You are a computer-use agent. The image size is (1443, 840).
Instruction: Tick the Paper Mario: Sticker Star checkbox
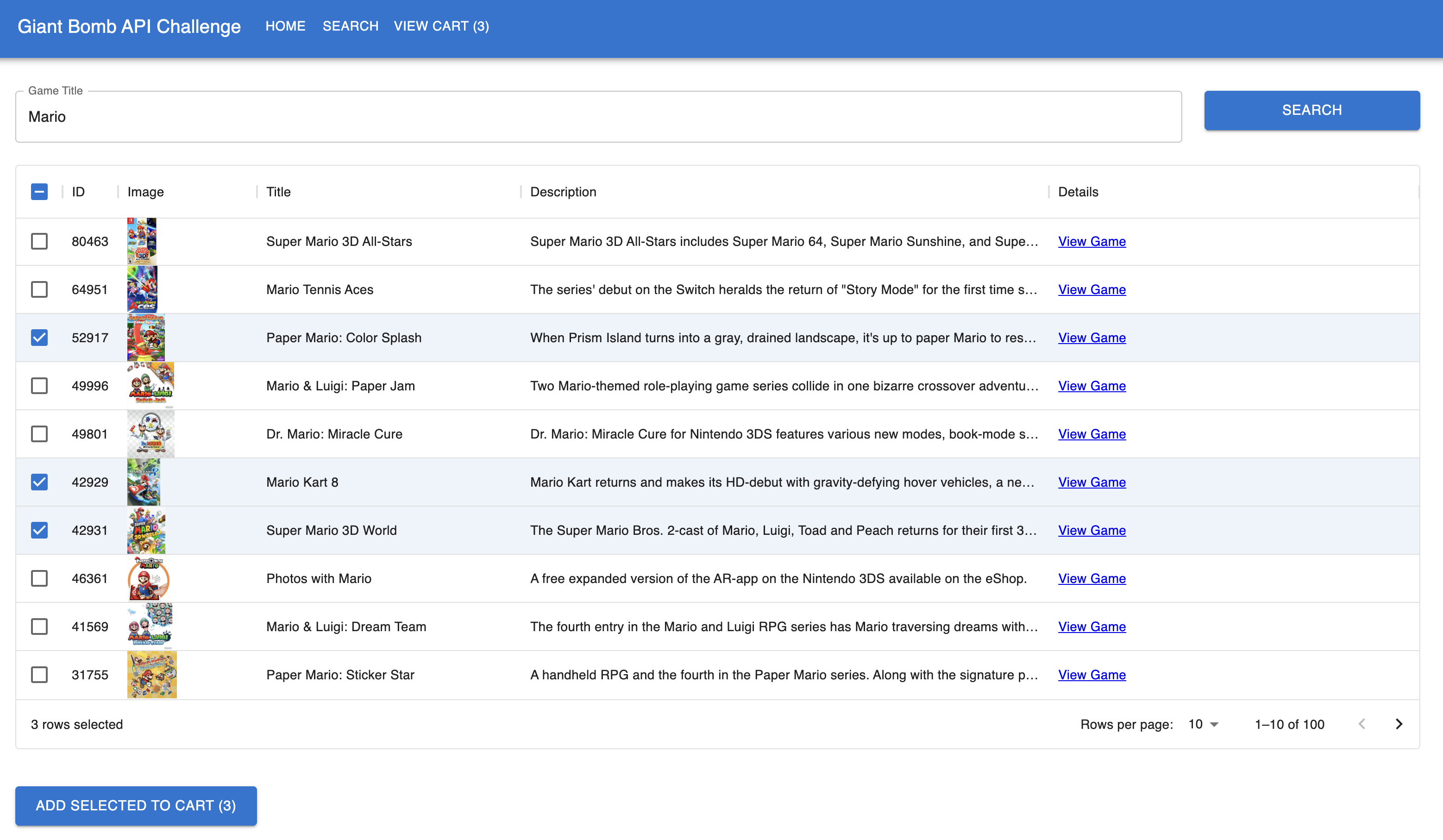39,674
